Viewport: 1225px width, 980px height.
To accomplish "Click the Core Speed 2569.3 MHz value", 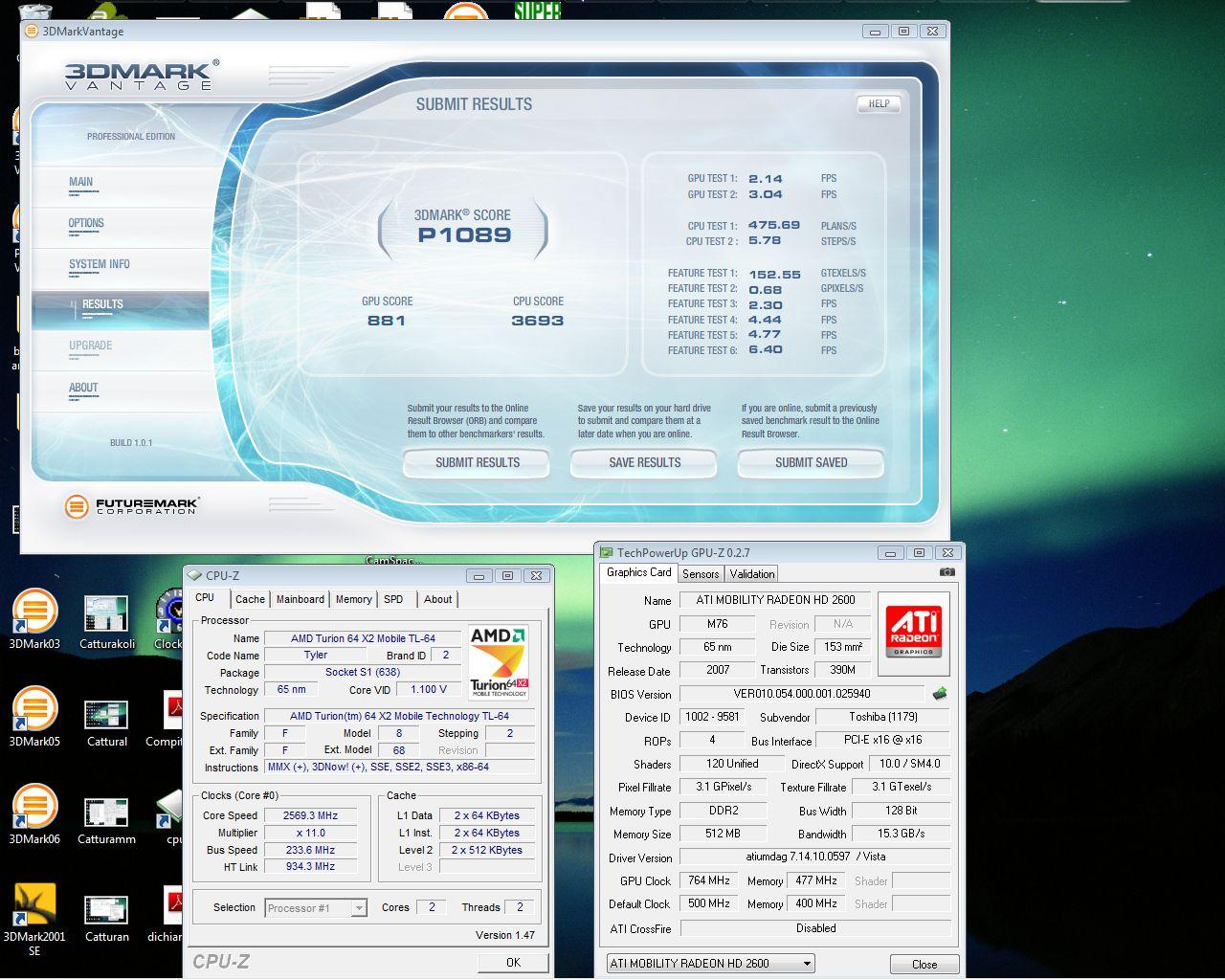I will click(310, 815).
